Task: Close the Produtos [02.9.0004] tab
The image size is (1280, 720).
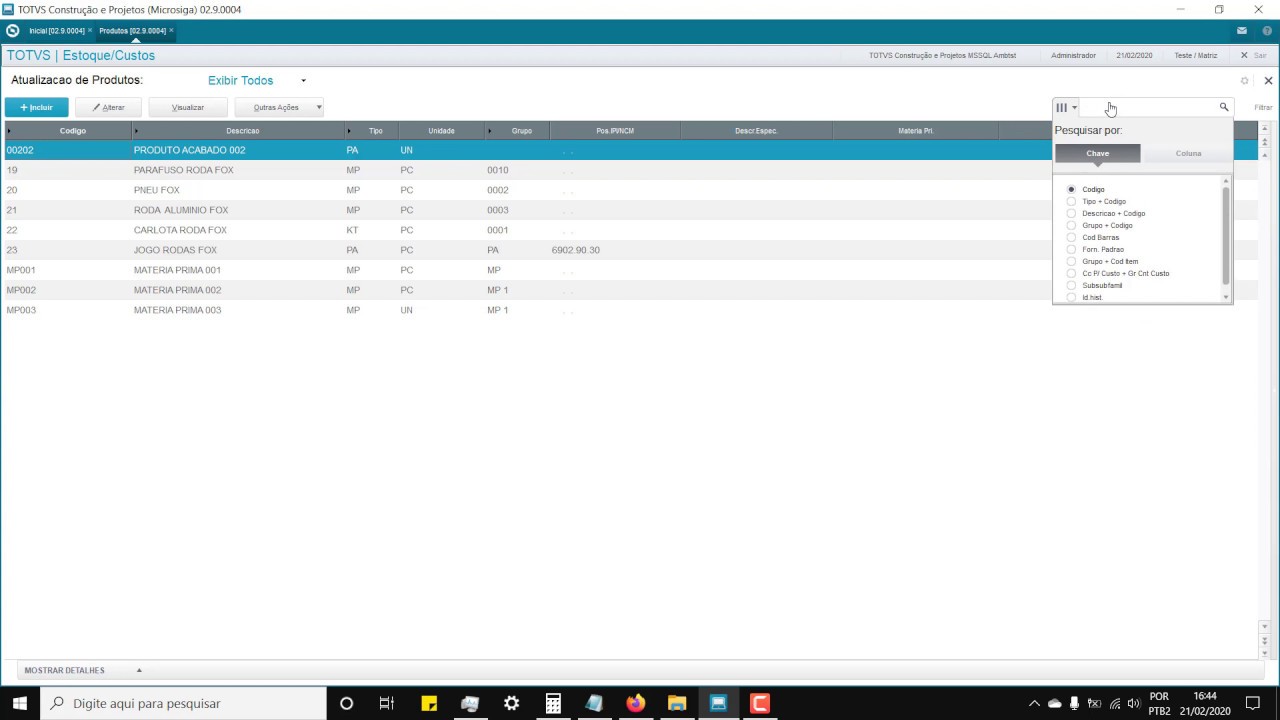Action: pyautogui.click(x=171, y=31)
